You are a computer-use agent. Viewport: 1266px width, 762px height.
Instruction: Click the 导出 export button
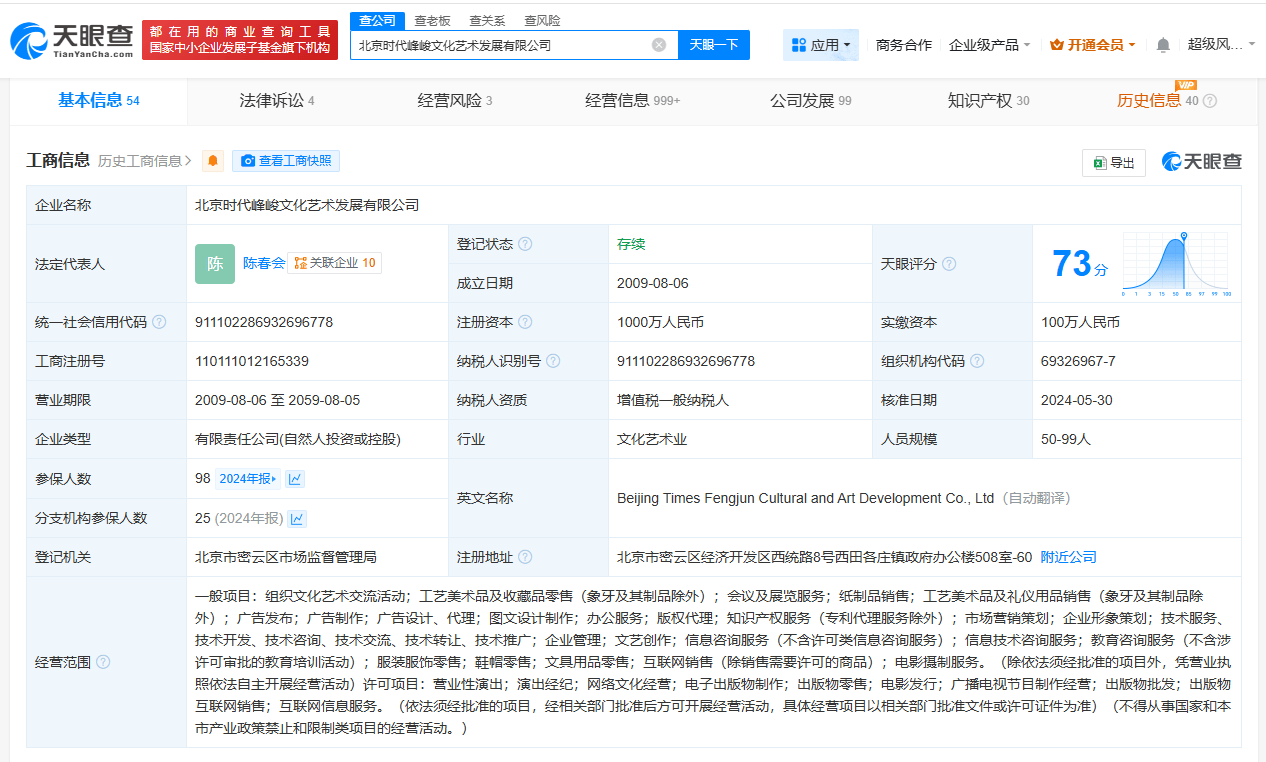(x=1114, y=163)
